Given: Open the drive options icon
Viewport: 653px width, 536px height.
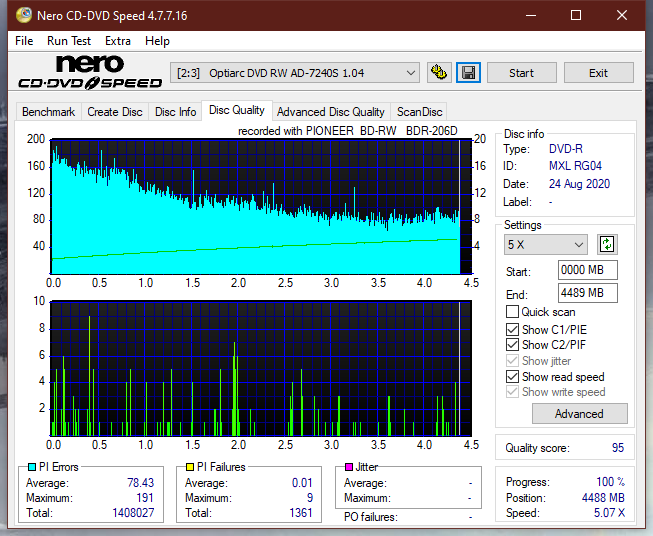Looking at the screenshot, I should pos(439,73).
